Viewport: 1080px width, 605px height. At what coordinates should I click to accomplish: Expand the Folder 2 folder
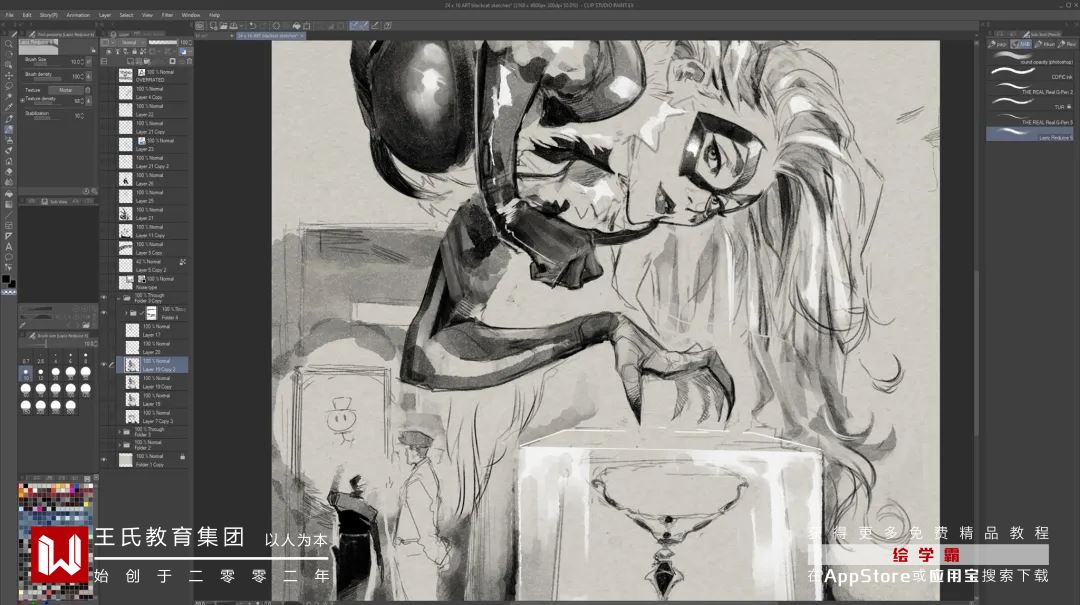(x=119, y=445)
